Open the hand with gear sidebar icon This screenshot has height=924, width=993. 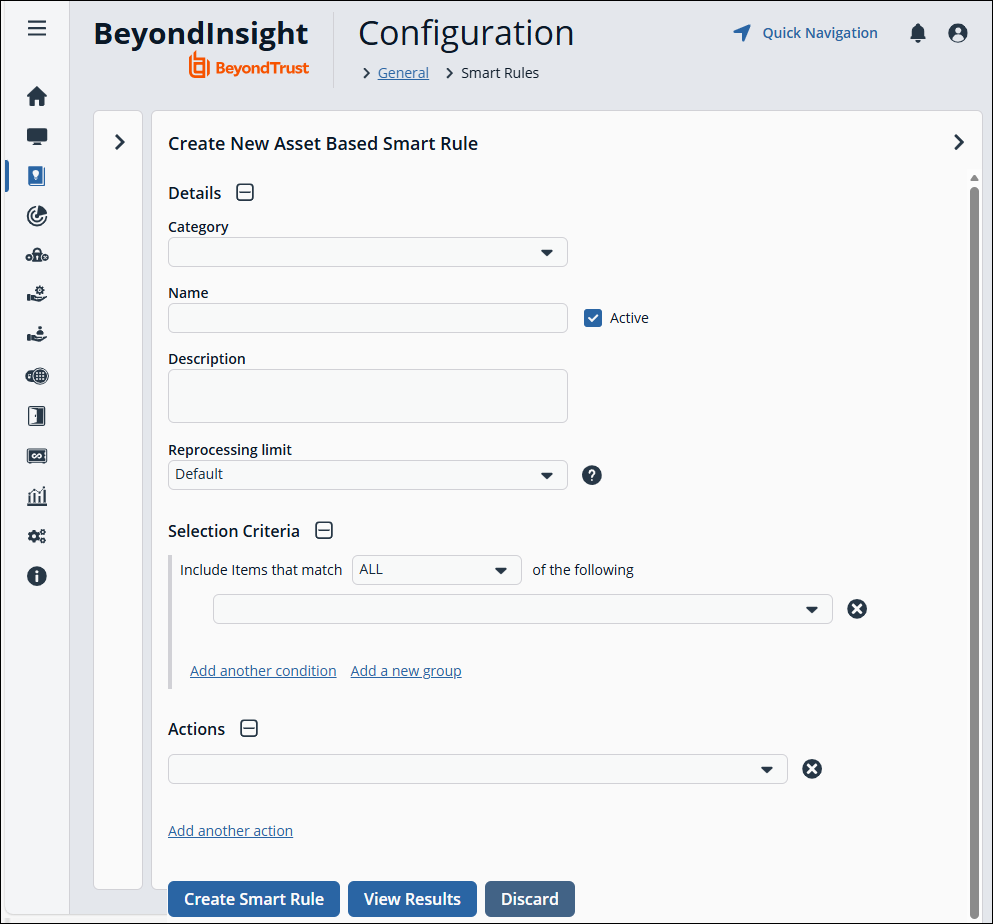pyautogui.click(x=37, y=294)
